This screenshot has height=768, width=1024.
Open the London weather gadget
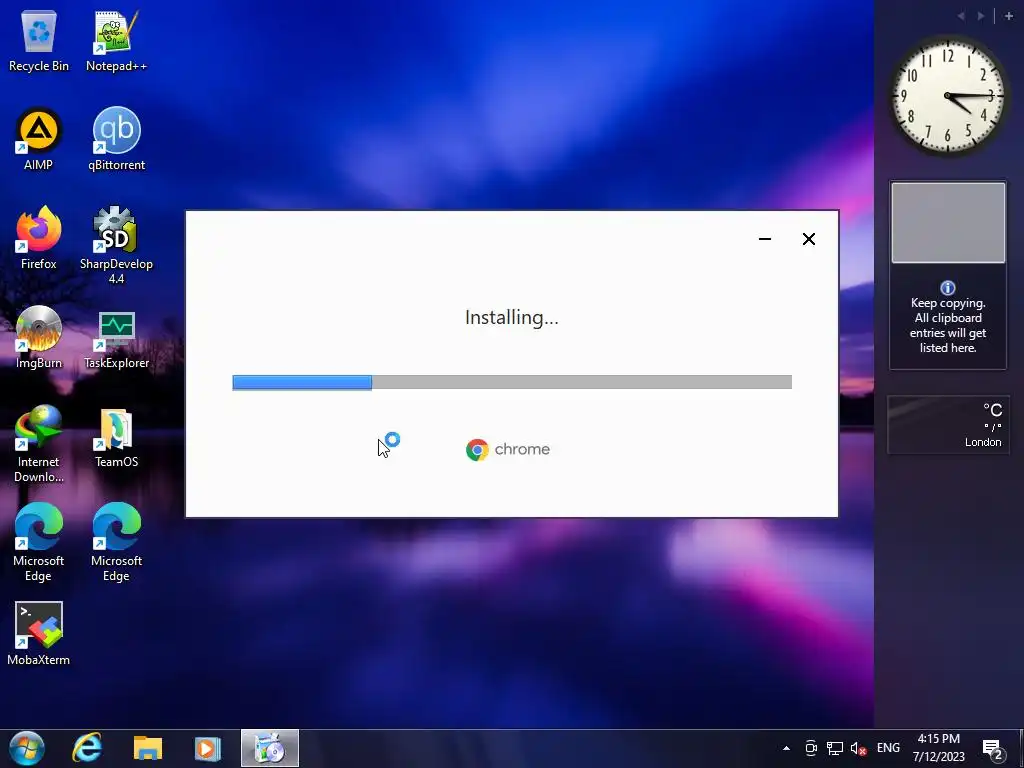[948, 424]
